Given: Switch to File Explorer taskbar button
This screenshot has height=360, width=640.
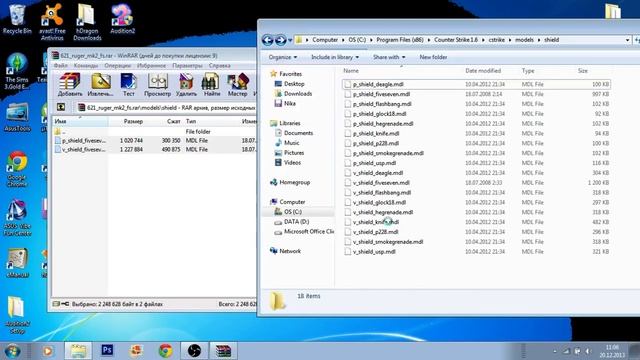Looking at the screenshot, I should point(78,351).
